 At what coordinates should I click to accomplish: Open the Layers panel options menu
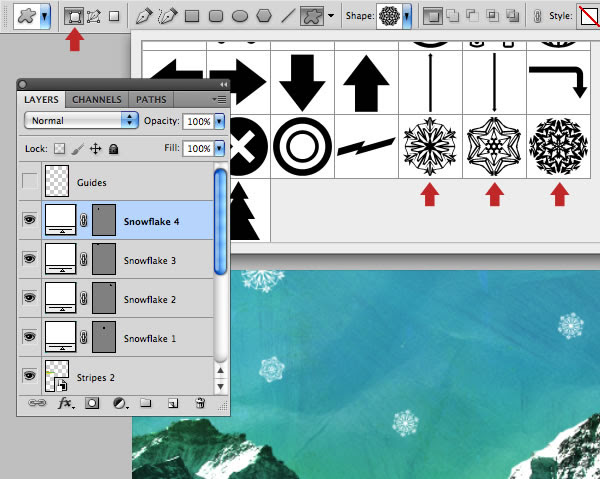(x=220, y=100)
